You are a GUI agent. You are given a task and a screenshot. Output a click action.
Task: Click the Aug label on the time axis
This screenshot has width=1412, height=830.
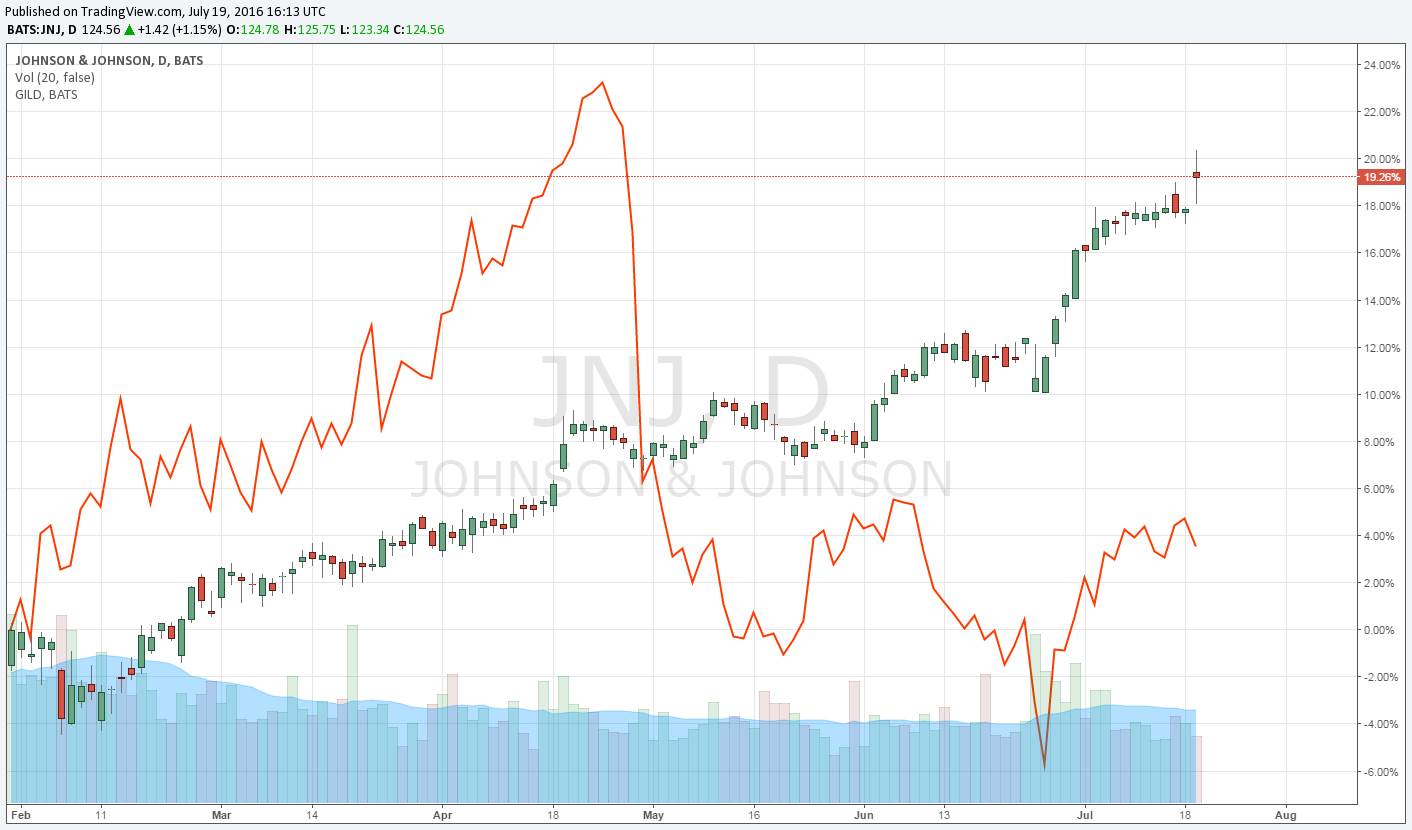[x=1286, y=815]
